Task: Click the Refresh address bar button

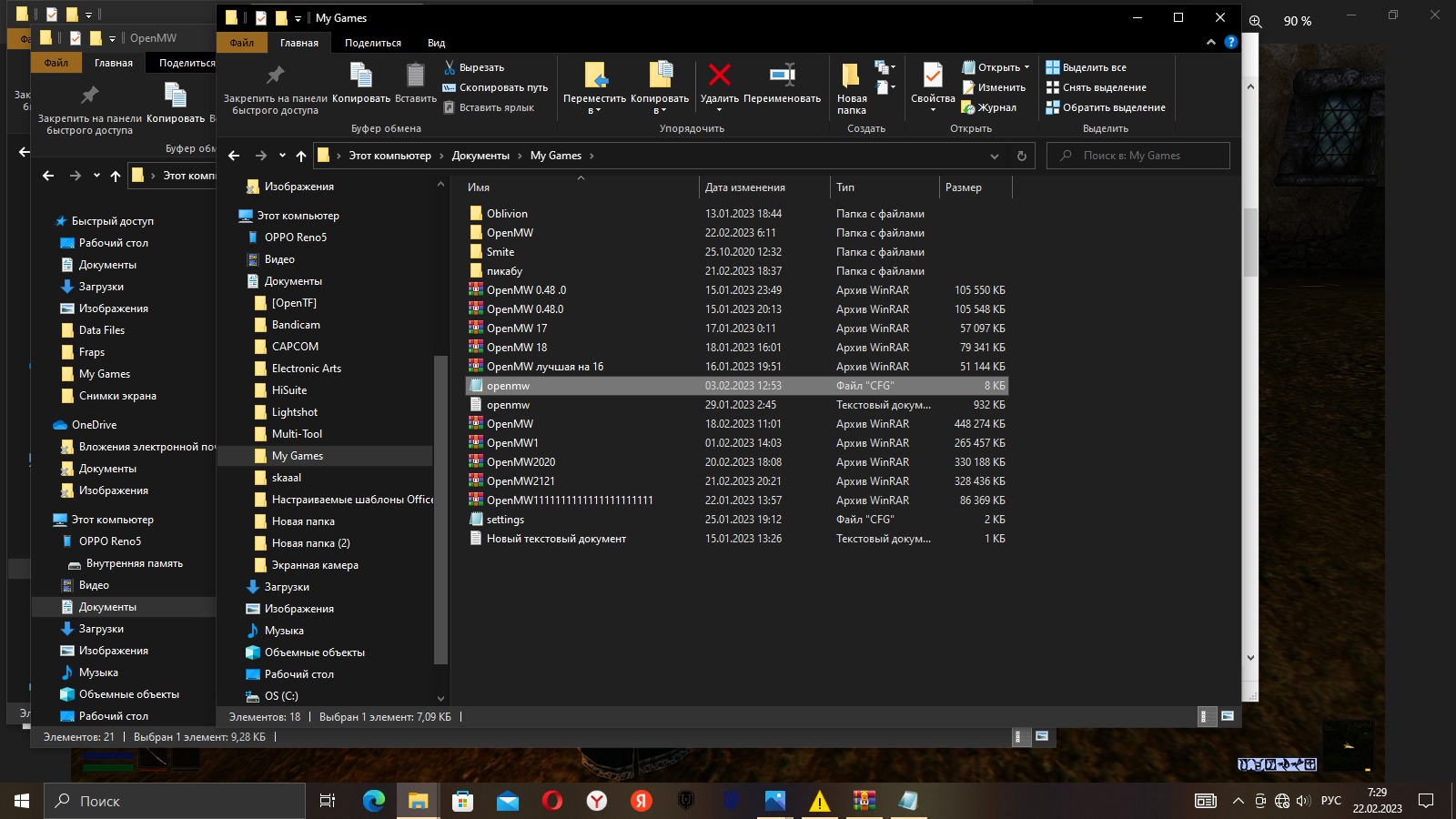Action: tap(1021, 156)
